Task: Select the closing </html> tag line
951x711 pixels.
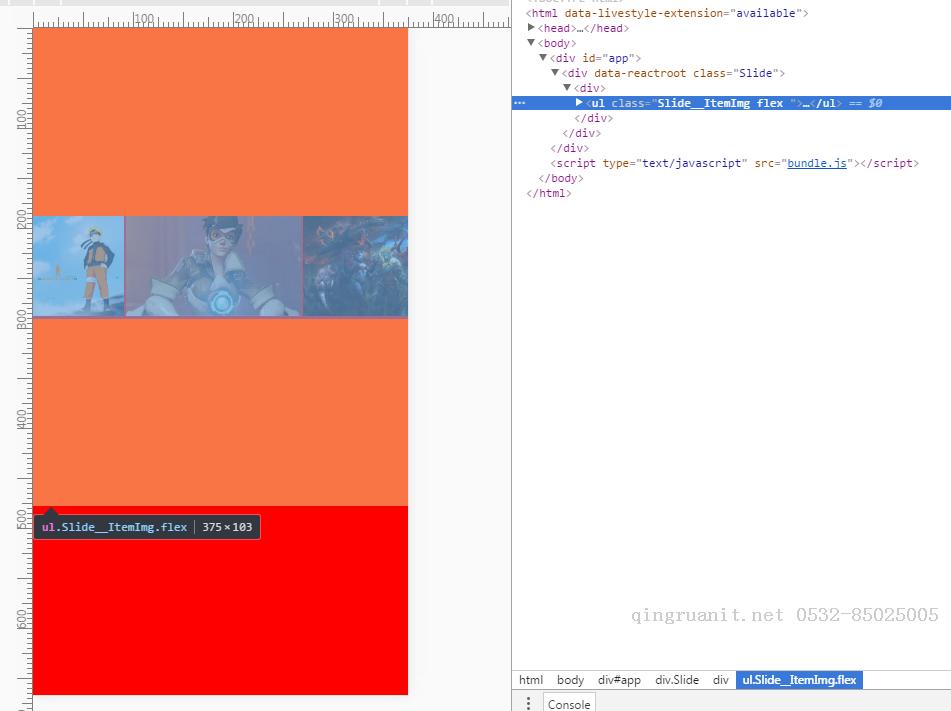Action: 548,194
